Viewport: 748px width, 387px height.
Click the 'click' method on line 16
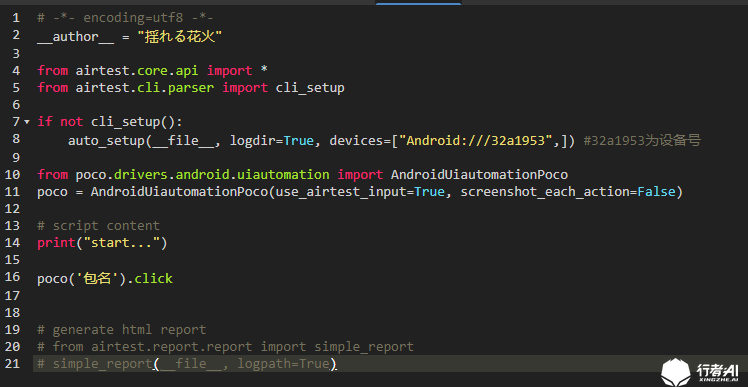153,278
